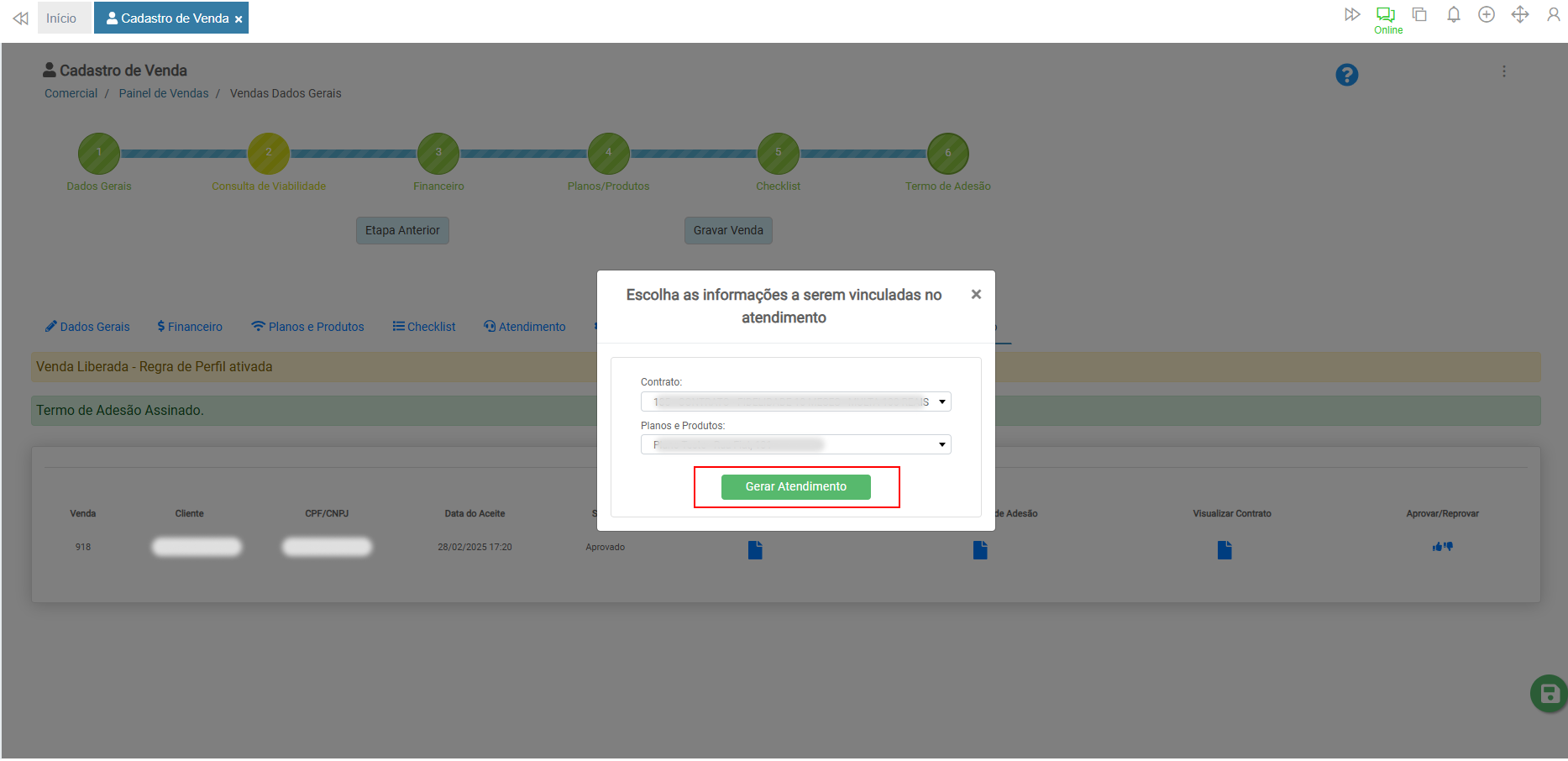The image size is (1568, 761).
Task: Click the add plus circle icon
Action: [x=1487, y=15]
